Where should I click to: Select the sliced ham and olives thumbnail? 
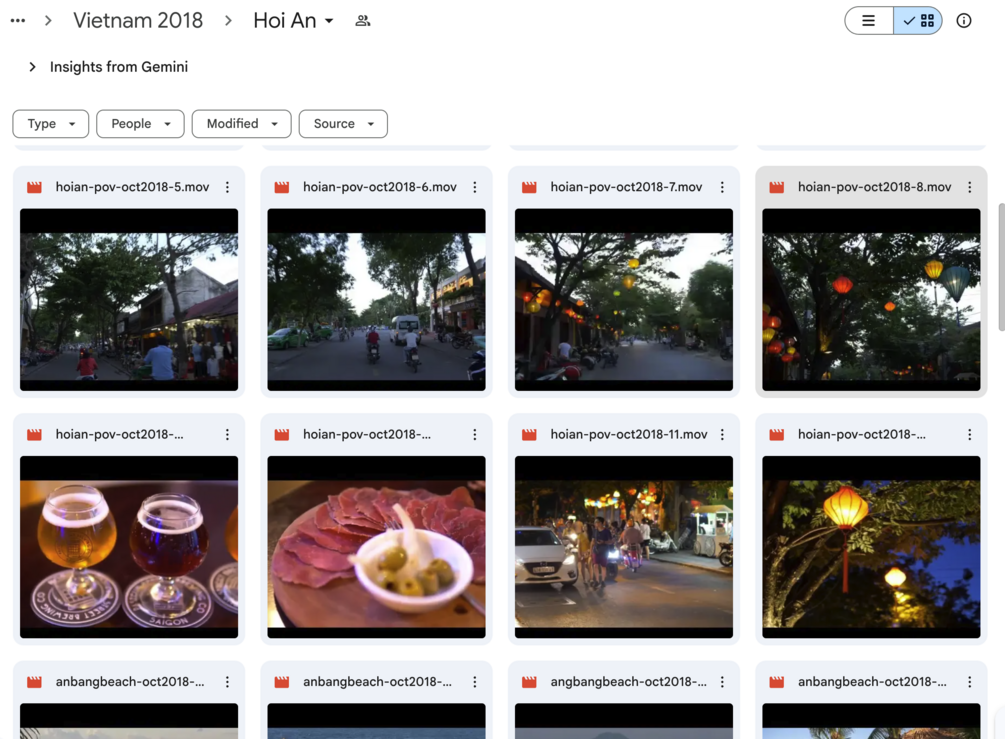pos(376,547)
